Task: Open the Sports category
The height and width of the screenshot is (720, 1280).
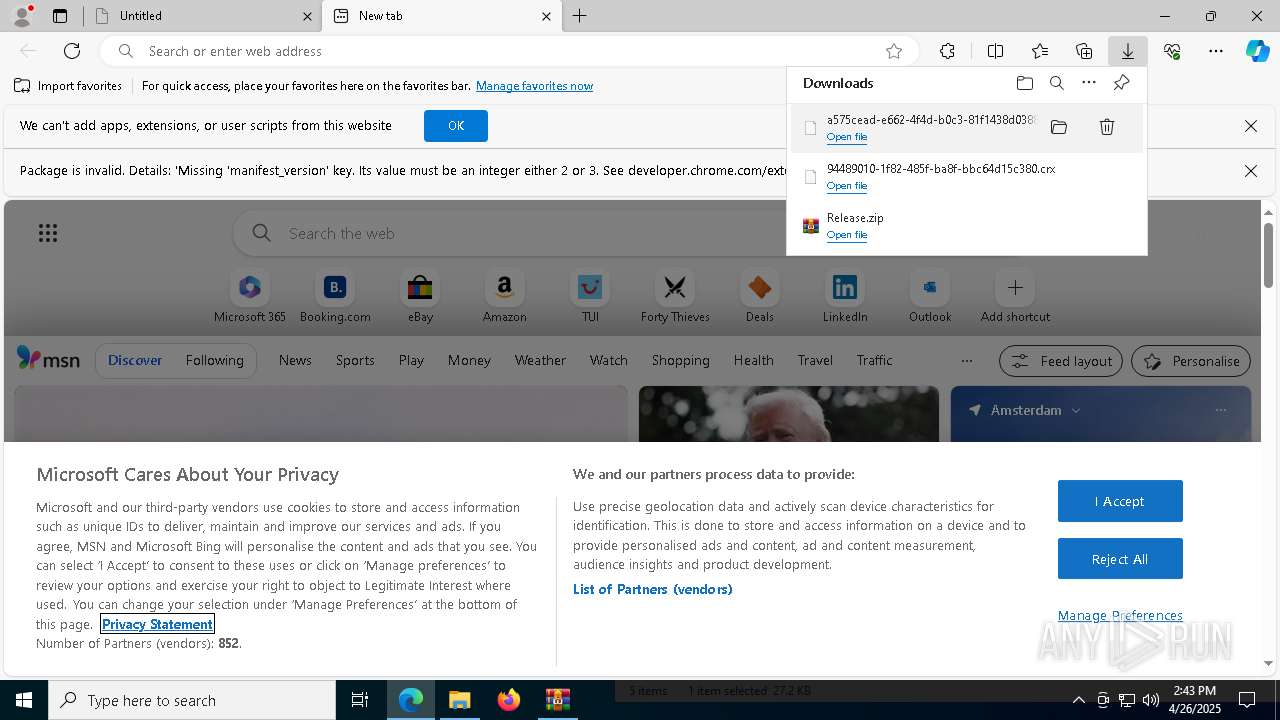Action: [x=355, y=360]
